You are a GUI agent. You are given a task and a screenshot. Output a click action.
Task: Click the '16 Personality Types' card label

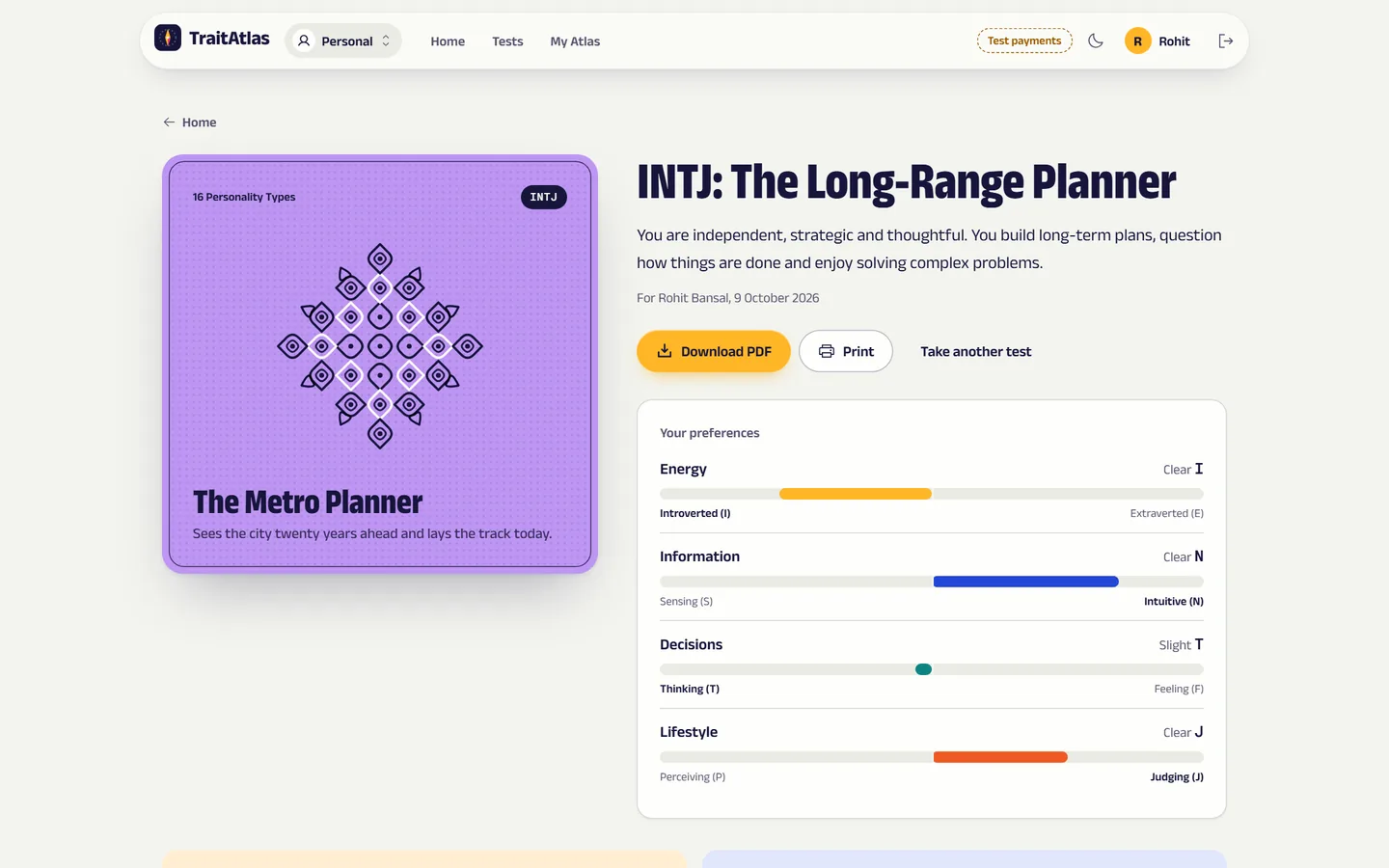pos(244,197)
